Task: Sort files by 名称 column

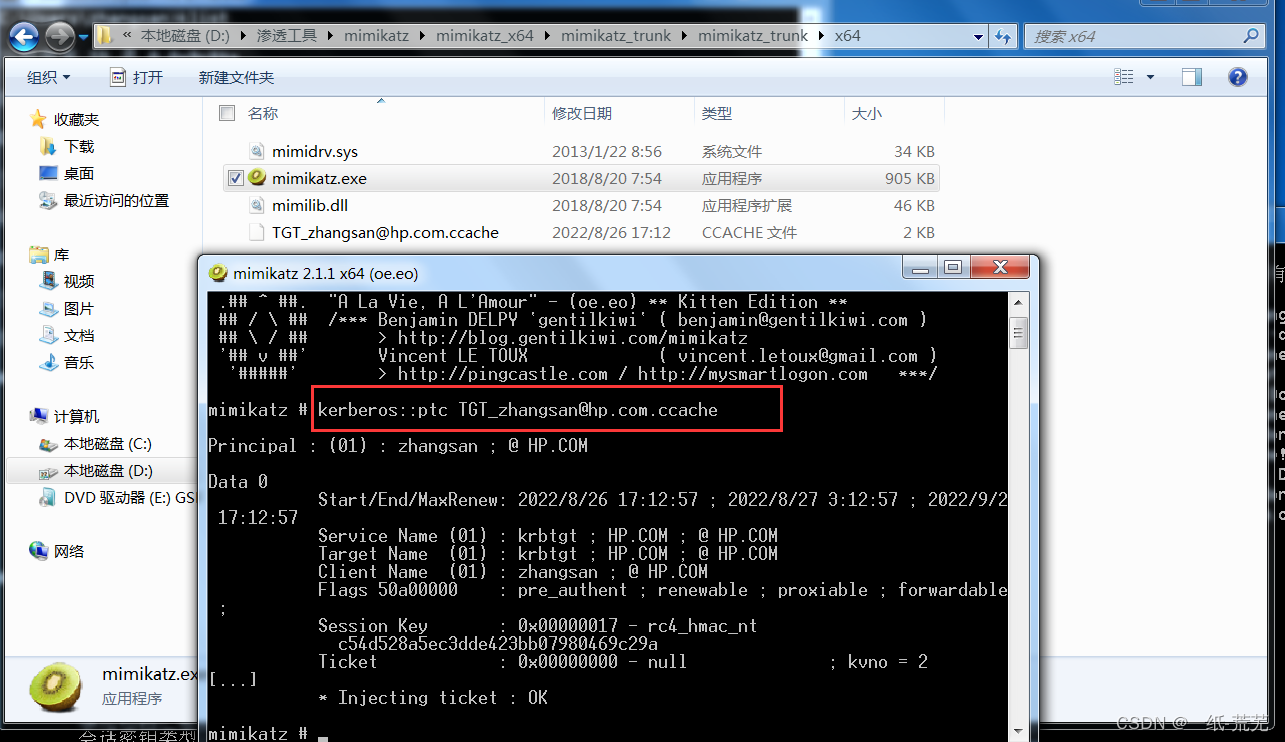Action: (x=263, y=114)
